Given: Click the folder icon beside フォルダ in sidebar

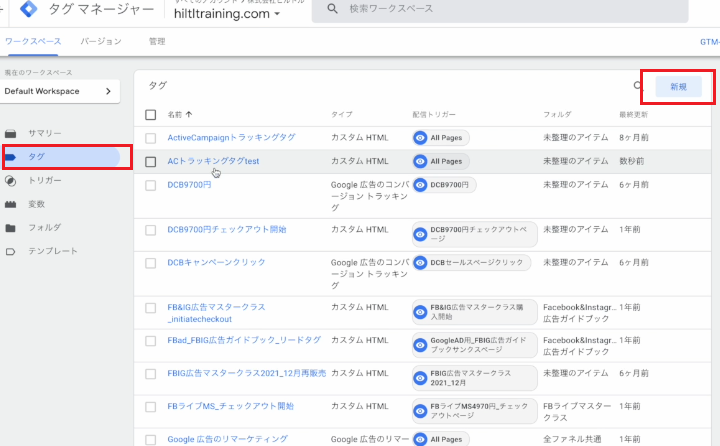Looking at the screenshot, I should pyautogui.click(x=11, y=228).
